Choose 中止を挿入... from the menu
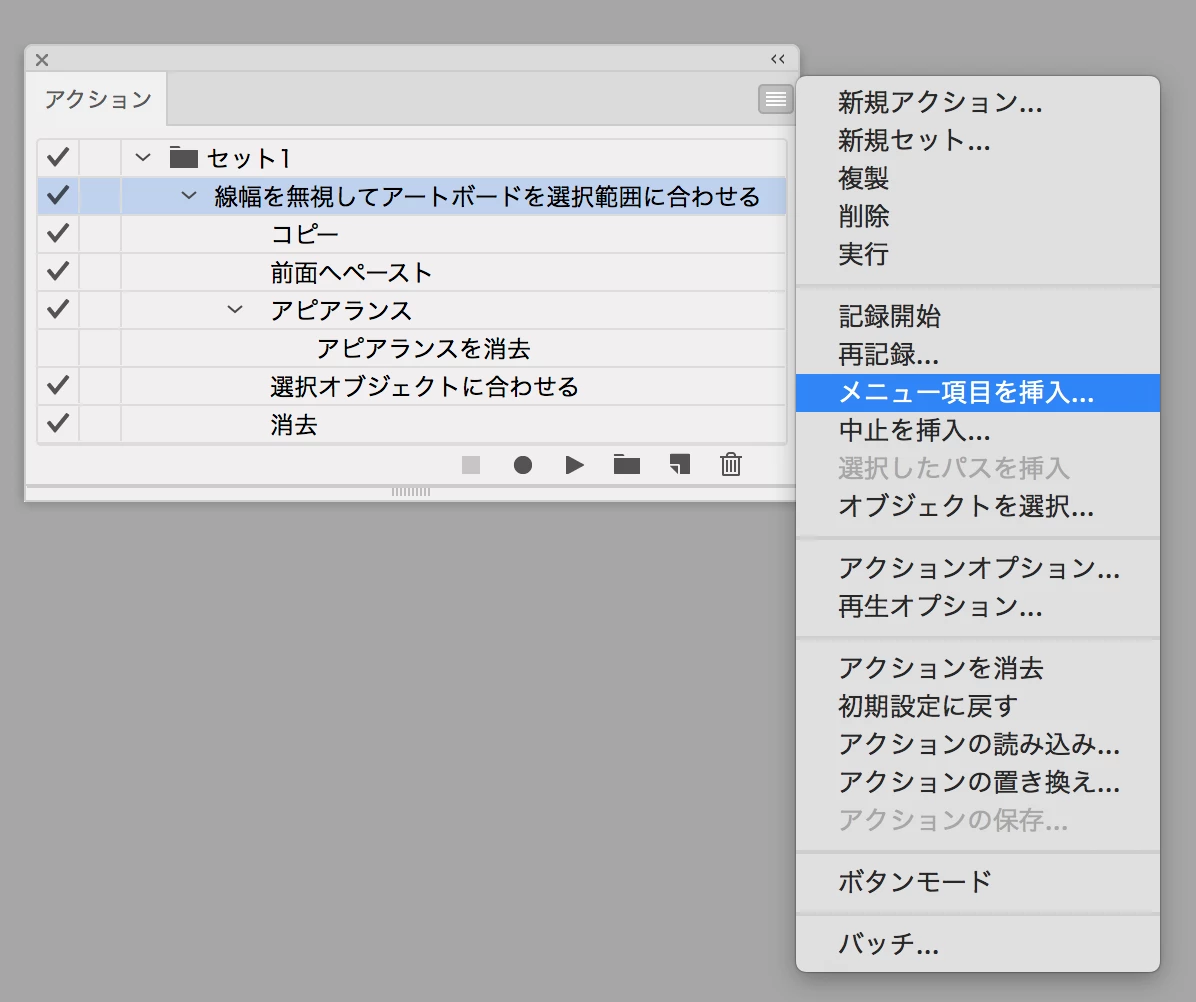The height and width of the screenshot is (1002, 1196). point(978,431)
